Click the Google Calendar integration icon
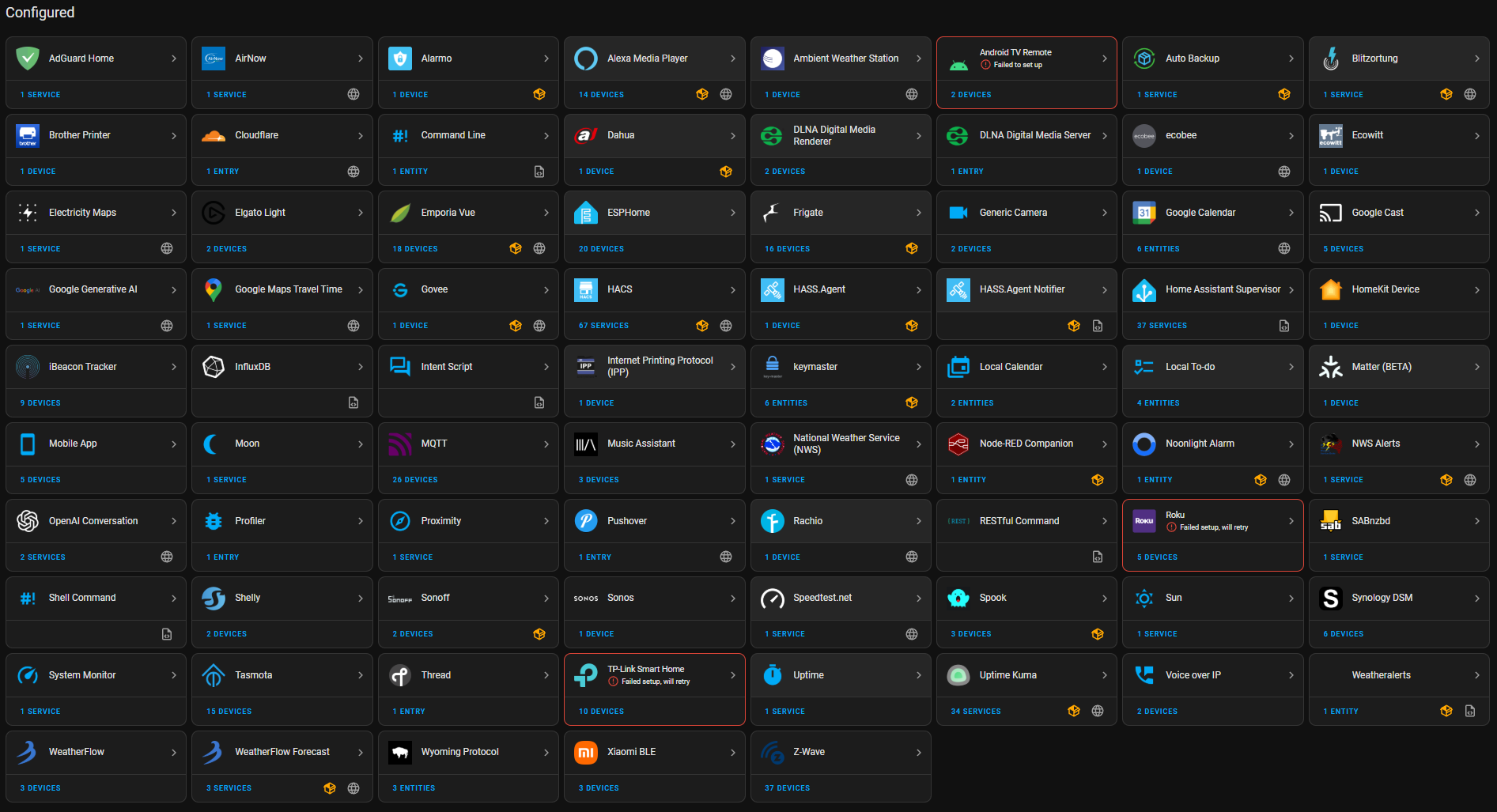 pyautogui.click(x=1144, y=212)
